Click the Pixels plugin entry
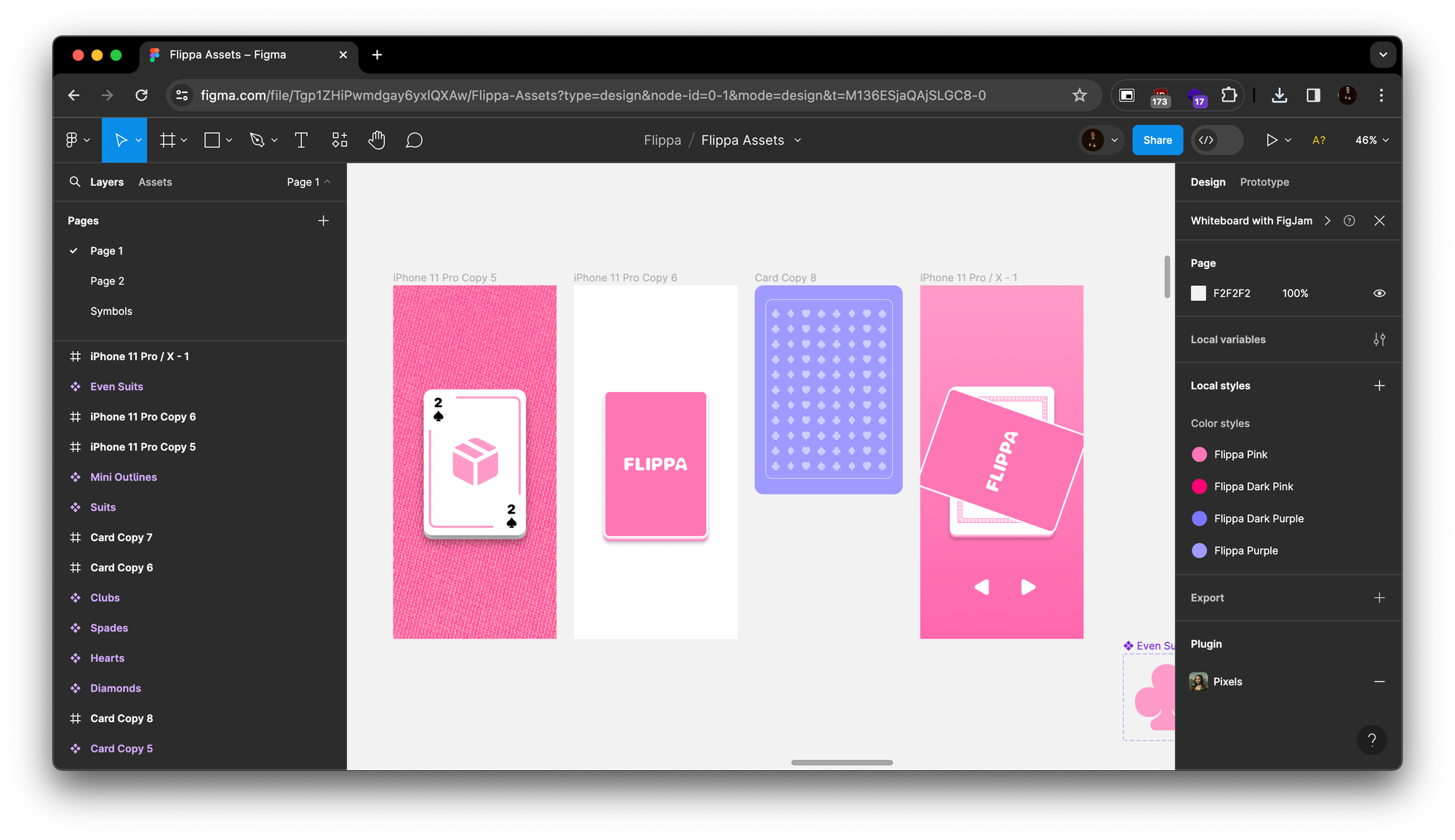The width and height of the screenshot is (1455, 840). pyautogui.click(x=1227, y=681)
